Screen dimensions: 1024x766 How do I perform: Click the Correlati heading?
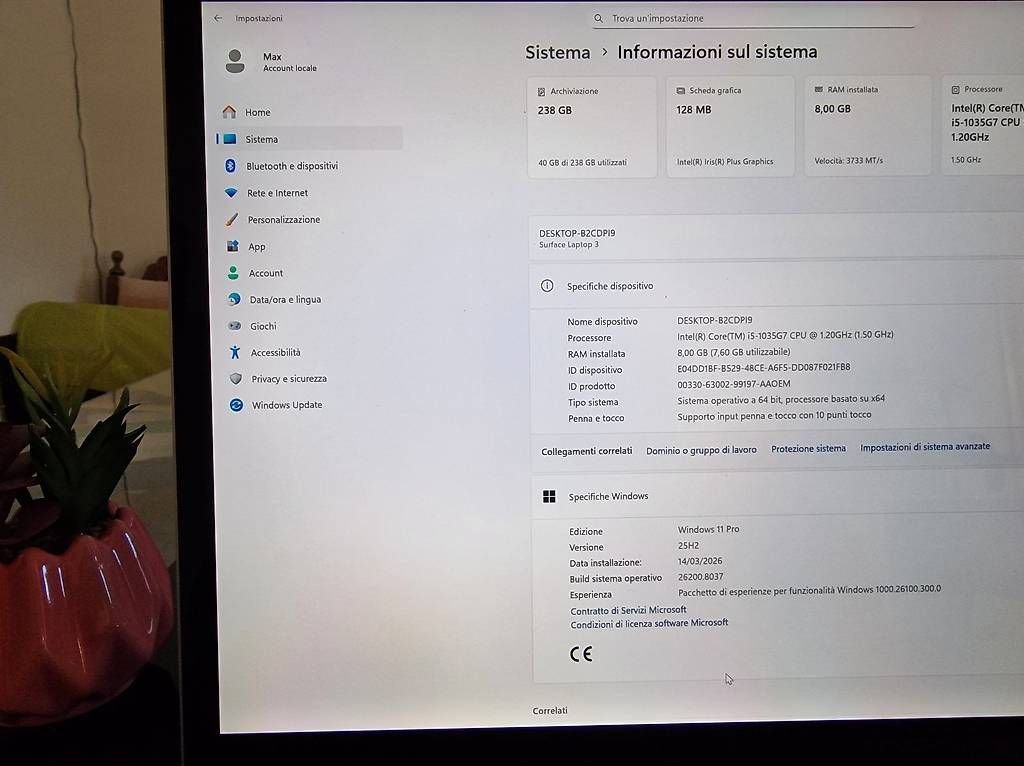(550, 710)
